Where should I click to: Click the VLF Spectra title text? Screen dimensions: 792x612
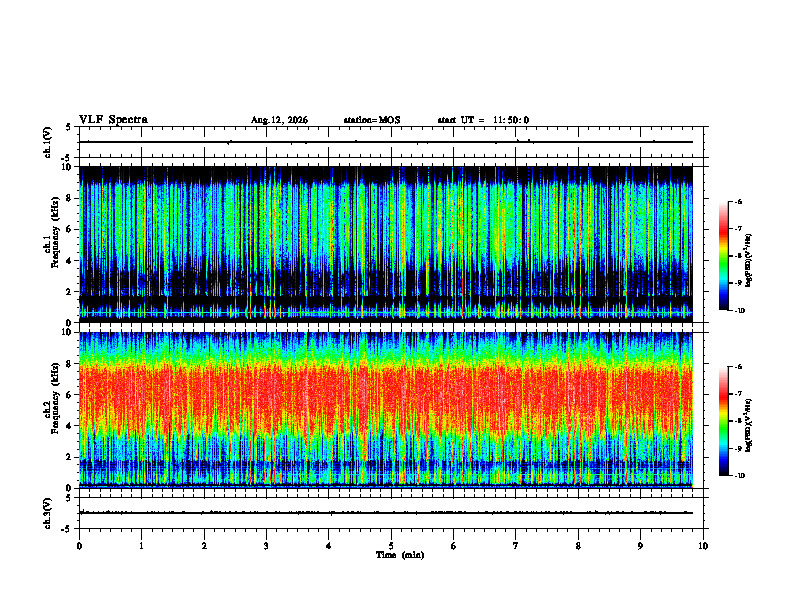click(x=113, y=120)
